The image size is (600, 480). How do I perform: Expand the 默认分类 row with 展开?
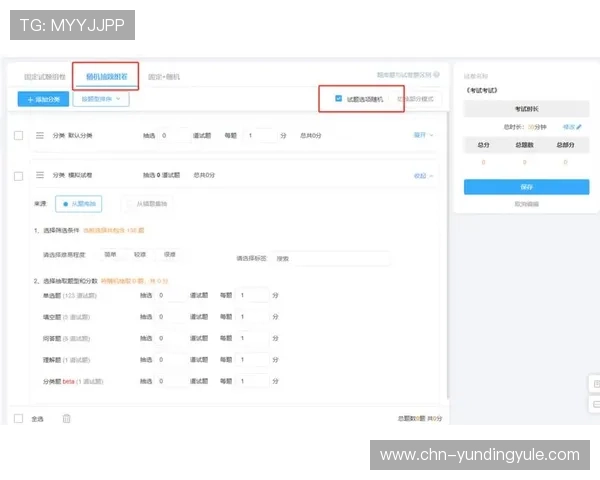coord(424,135)
